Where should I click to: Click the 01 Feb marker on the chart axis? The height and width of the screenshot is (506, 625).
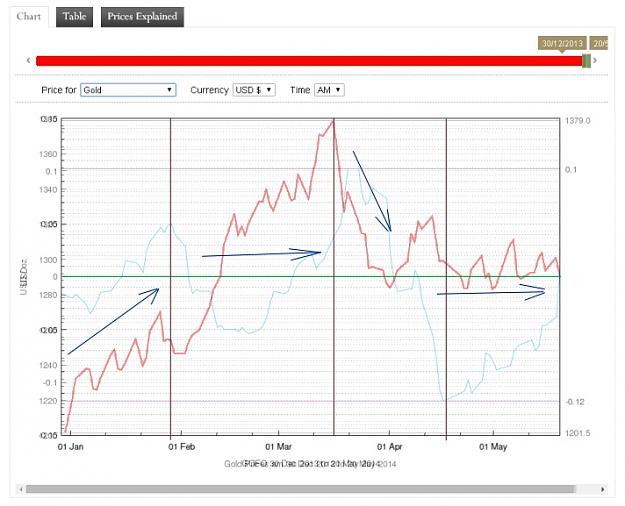point(181,447)
